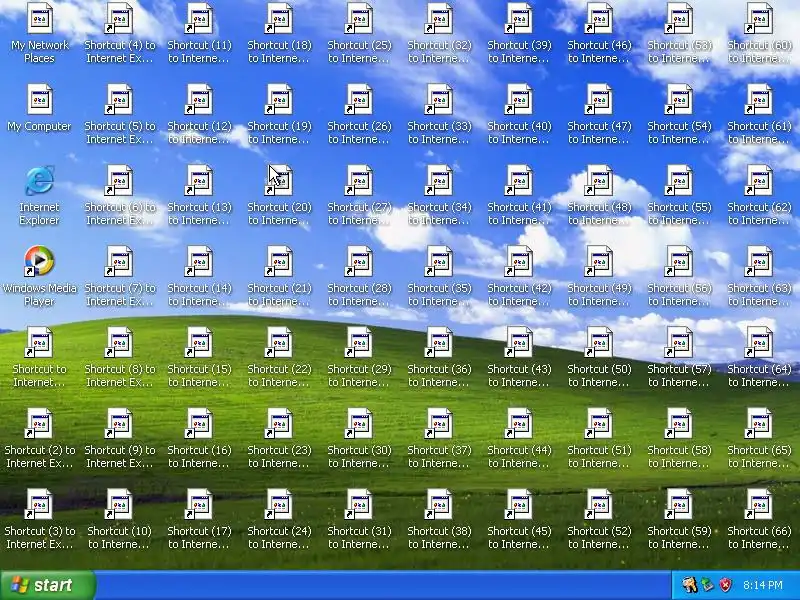This screenshot has width=800, height=600.
Task: Select the Shortcut (38) icon
Action: [x=440, y=505]
